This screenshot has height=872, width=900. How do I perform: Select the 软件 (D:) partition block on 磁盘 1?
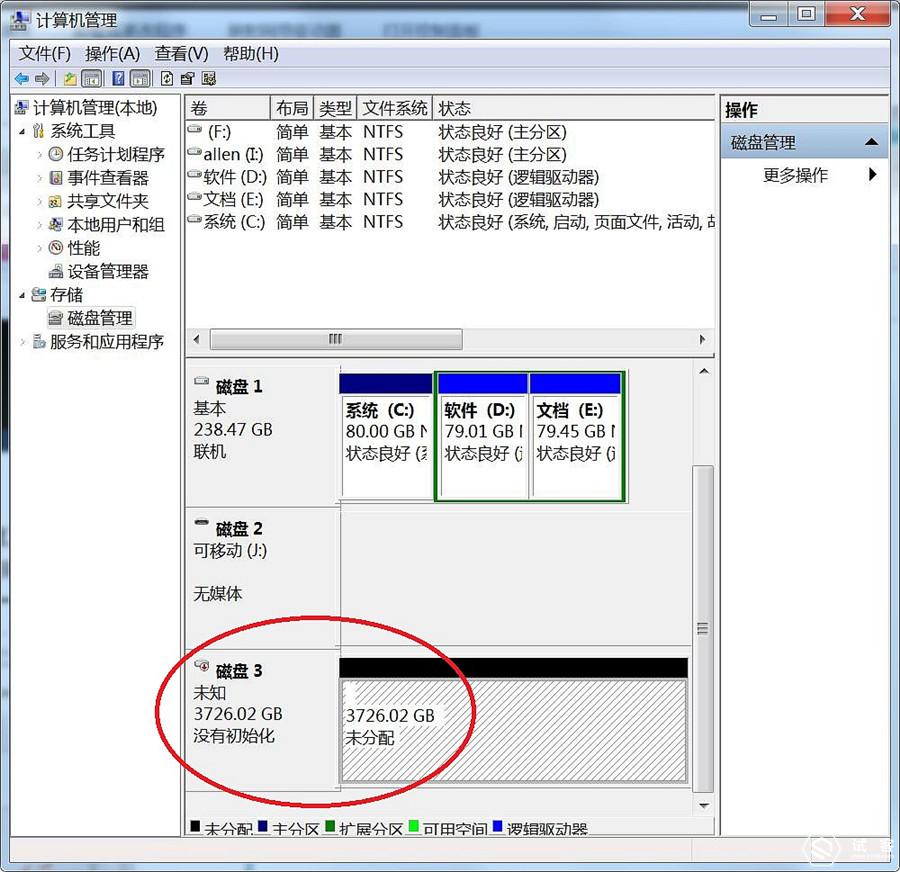(x=483, y=436)
